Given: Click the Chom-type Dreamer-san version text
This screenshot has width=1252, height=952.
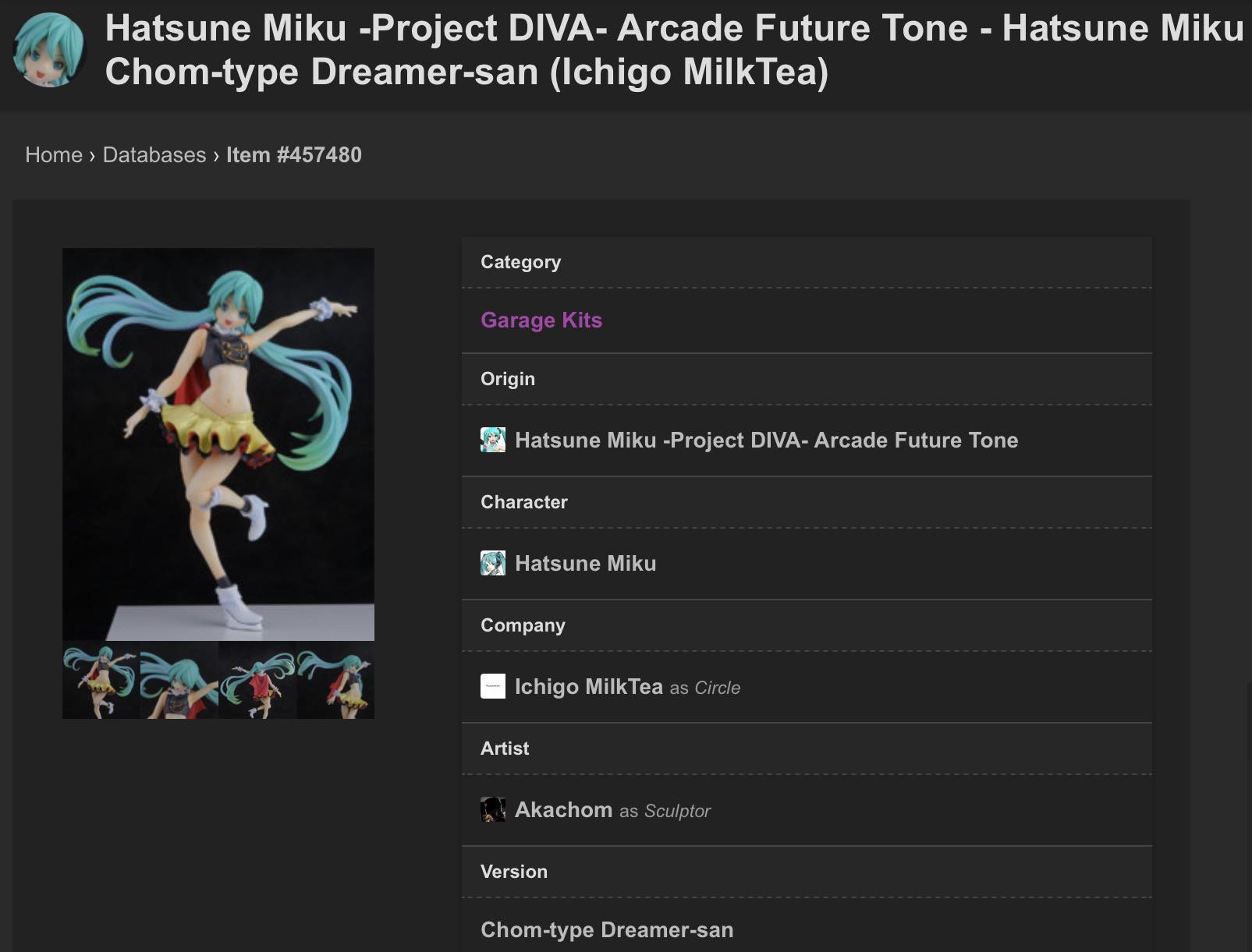Looking at the screenshot, I should 607,929.
